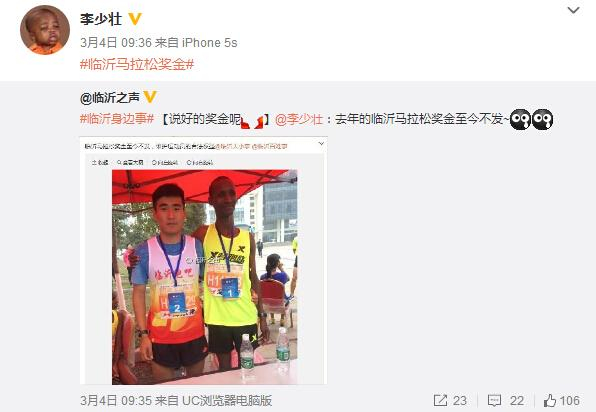
Task: Click the red emoji after 说好的奖金呢
Action: pyautogui.click(x=252, y=121)
